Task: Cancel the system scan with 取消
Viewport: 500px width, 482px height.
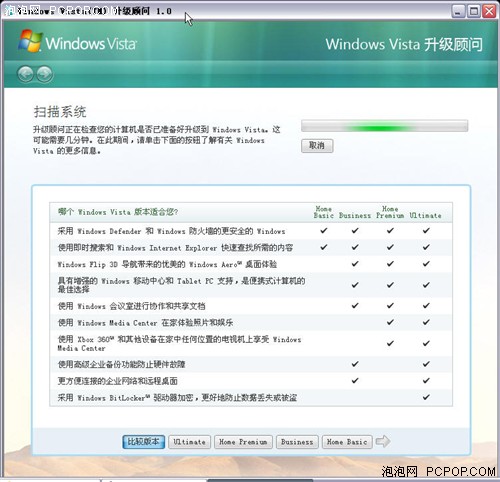Action: tap(317, 146)
